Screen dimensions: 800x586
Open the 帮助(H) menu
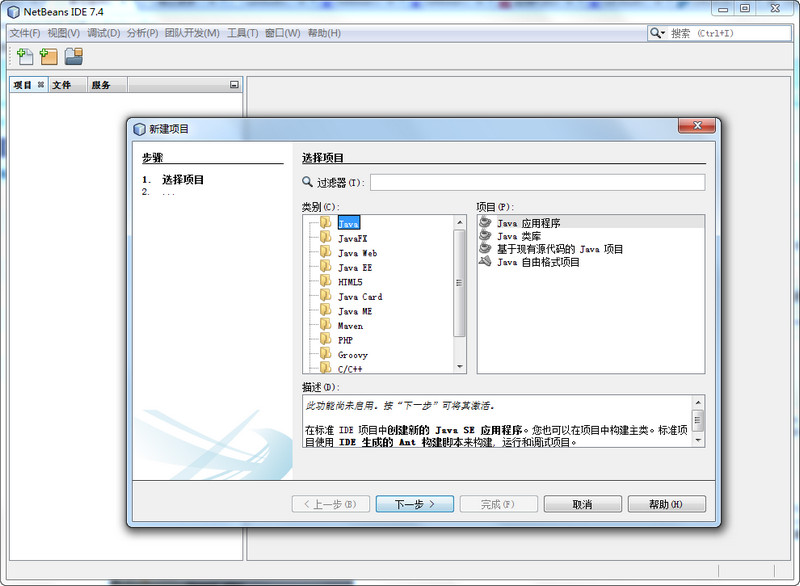coord(324,33)
